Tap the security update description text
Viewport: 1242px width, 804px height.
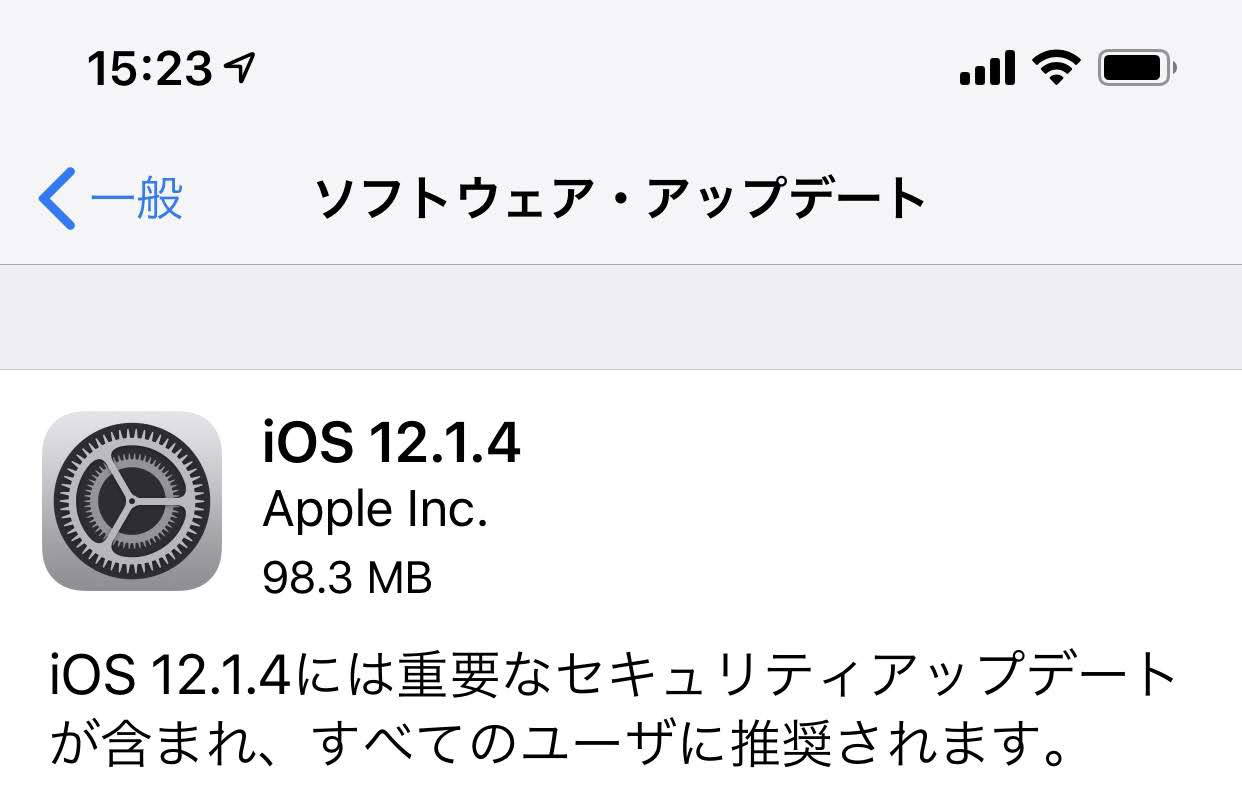[613, 707]
